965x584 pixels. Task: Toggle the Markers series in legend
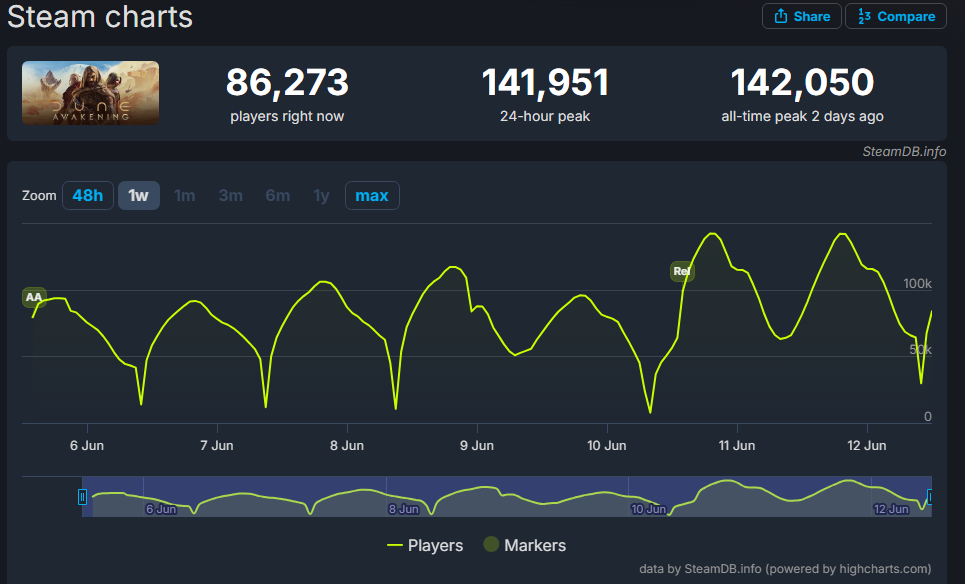pos(524,545)
